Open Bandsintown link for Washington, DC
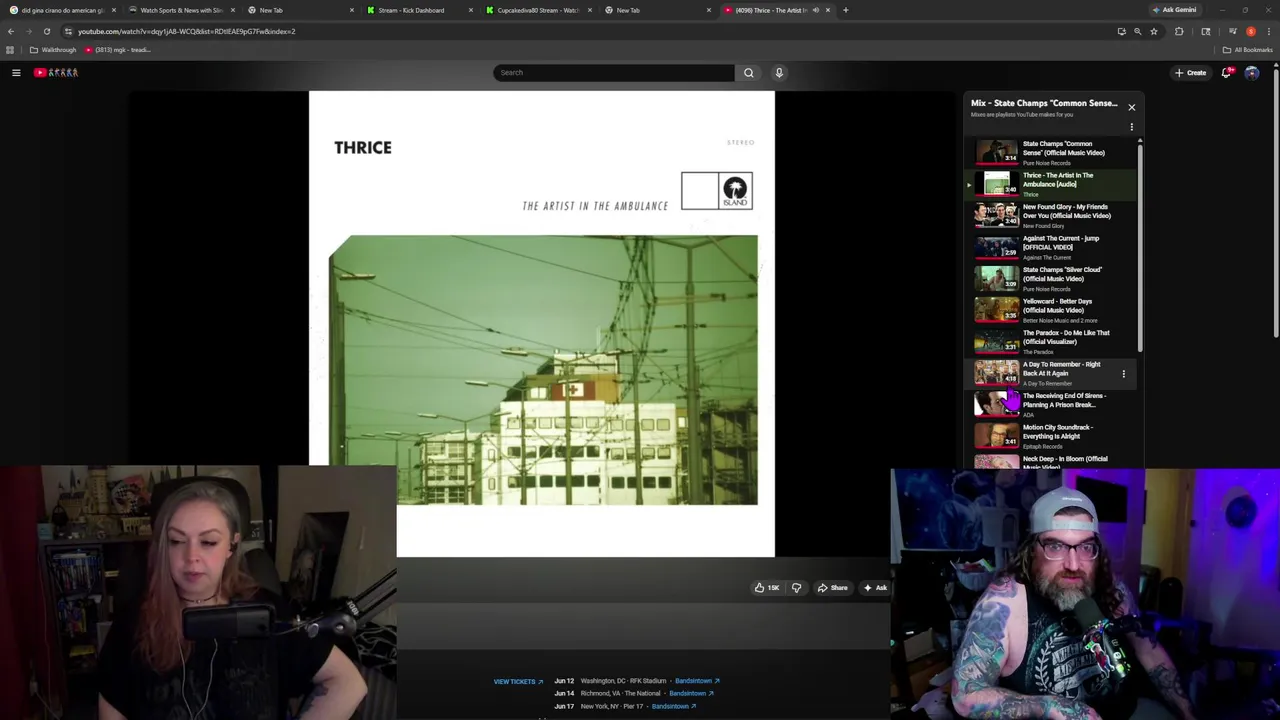The image size is (1280, 720). (697, 681)
